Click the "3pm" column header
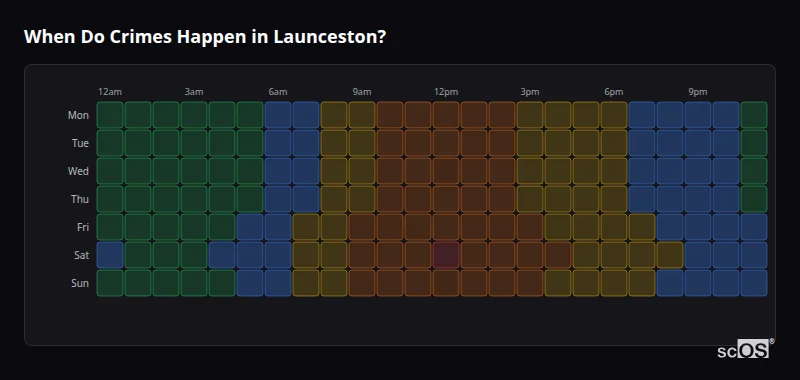Image resolution: width=800 pixels, height=380 pixels. 530,92
